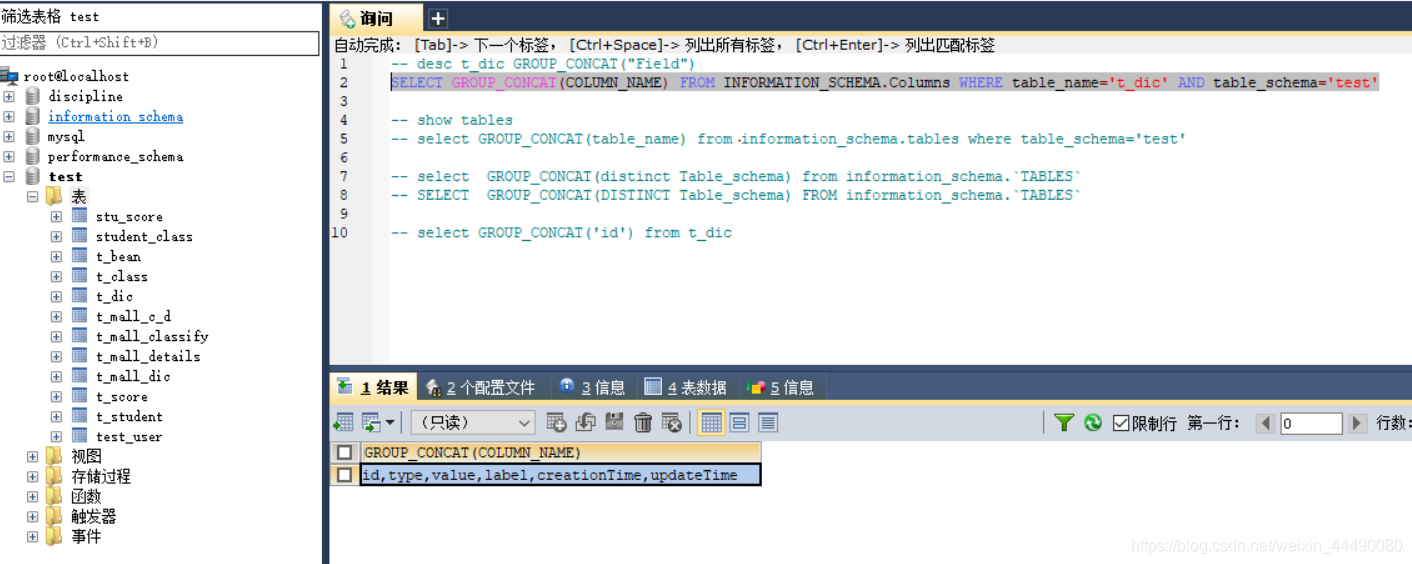Toggle the 限制行 checkbox
Image resolution: width=1412 pixels, height=564 pixels.
pyautogui.click(x=1121, y=423)
